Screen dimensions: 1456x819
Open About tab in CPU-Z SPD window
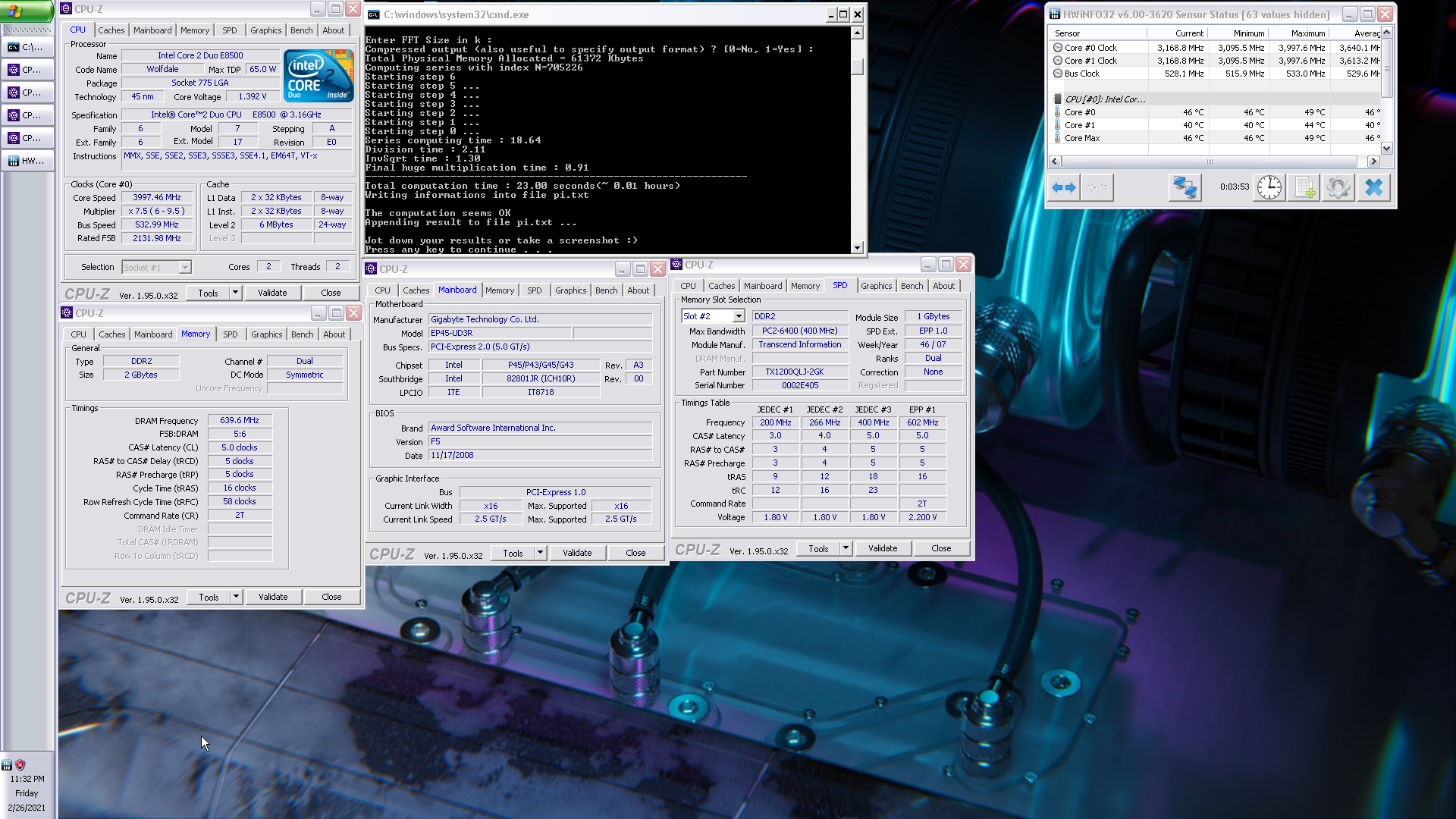click(x=943, y=286)
